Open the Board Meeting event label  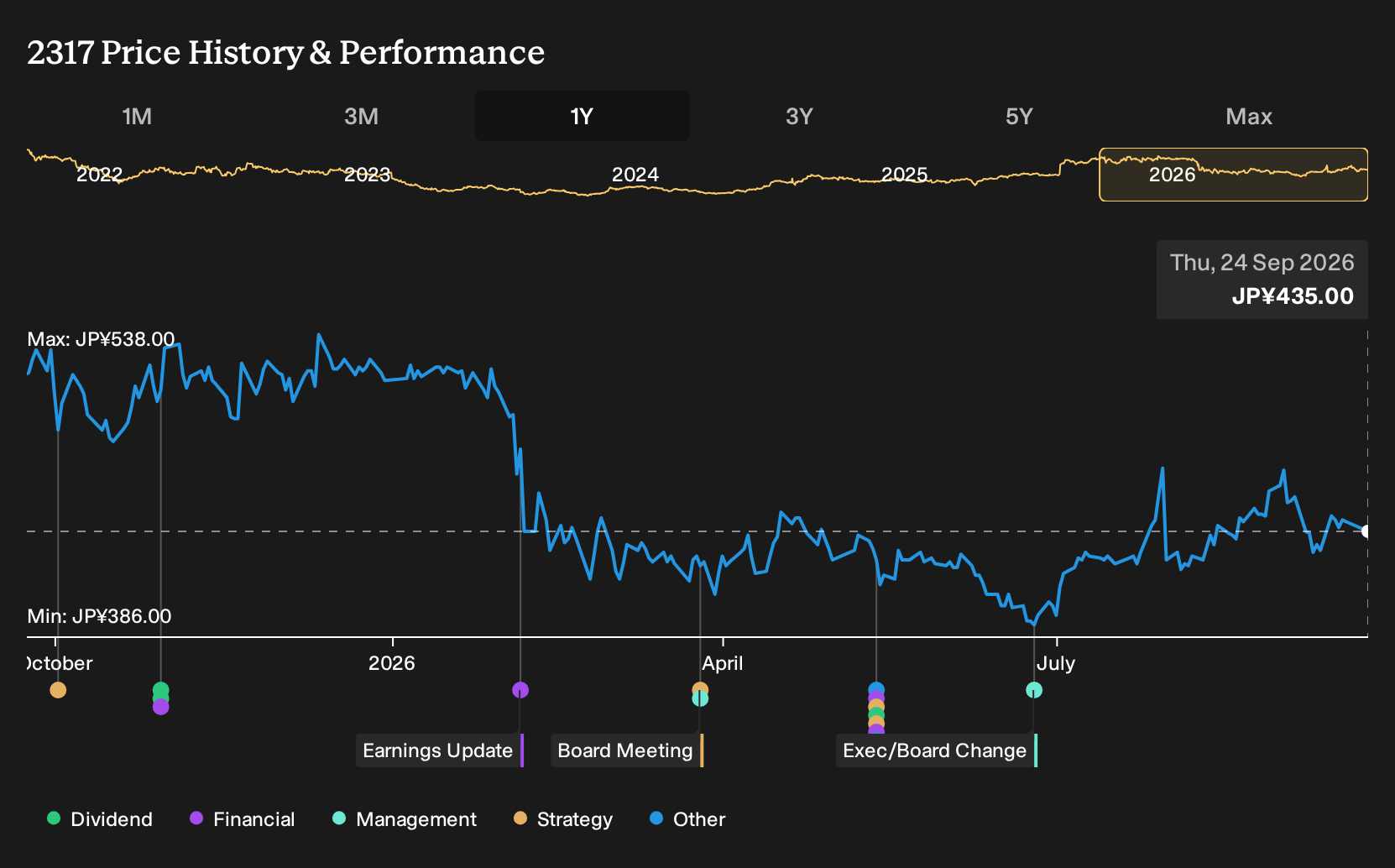pos(627,750)
